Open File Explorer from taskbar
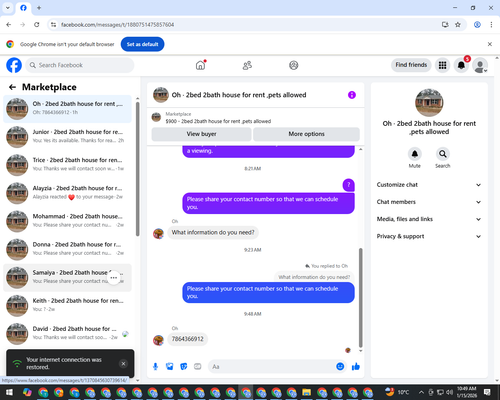Viewport: 500px width, 400px height. (307, 392)
